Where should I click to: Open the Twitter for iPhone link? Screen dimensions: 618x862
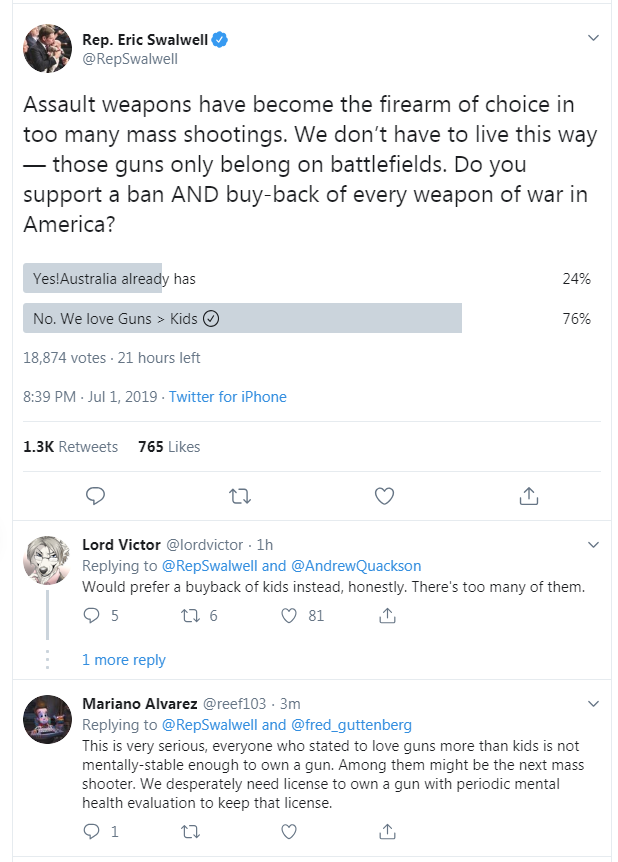[228, 397]
